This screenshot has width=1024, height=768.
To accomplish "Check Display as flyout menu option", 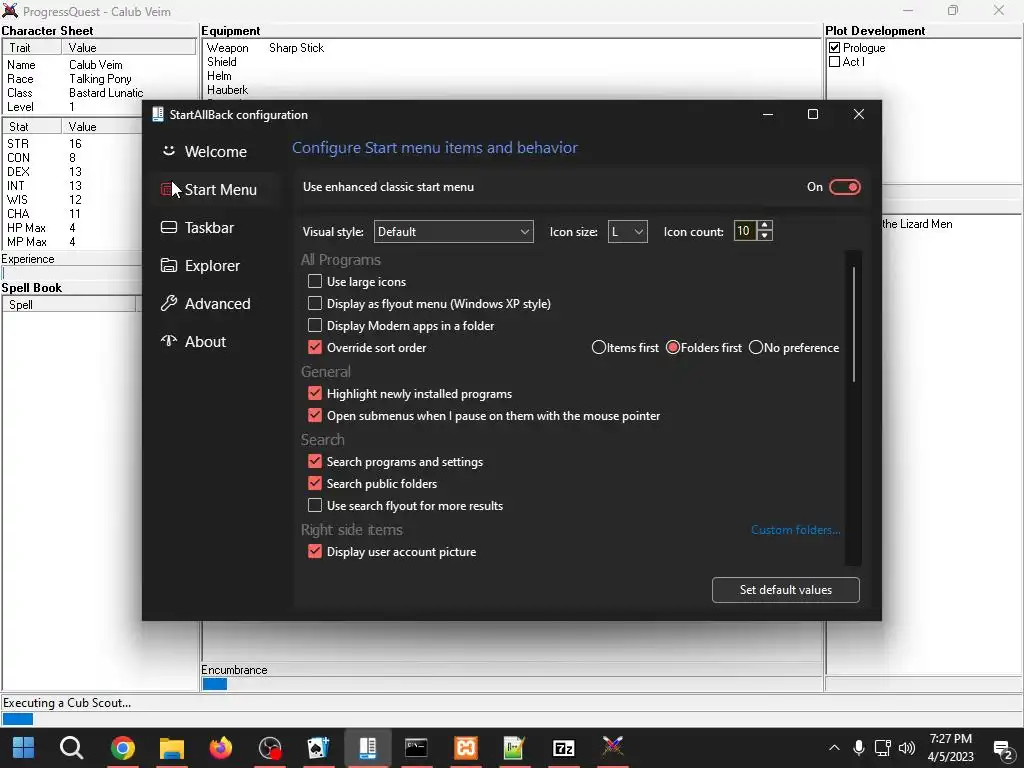I will coord(315,304).
